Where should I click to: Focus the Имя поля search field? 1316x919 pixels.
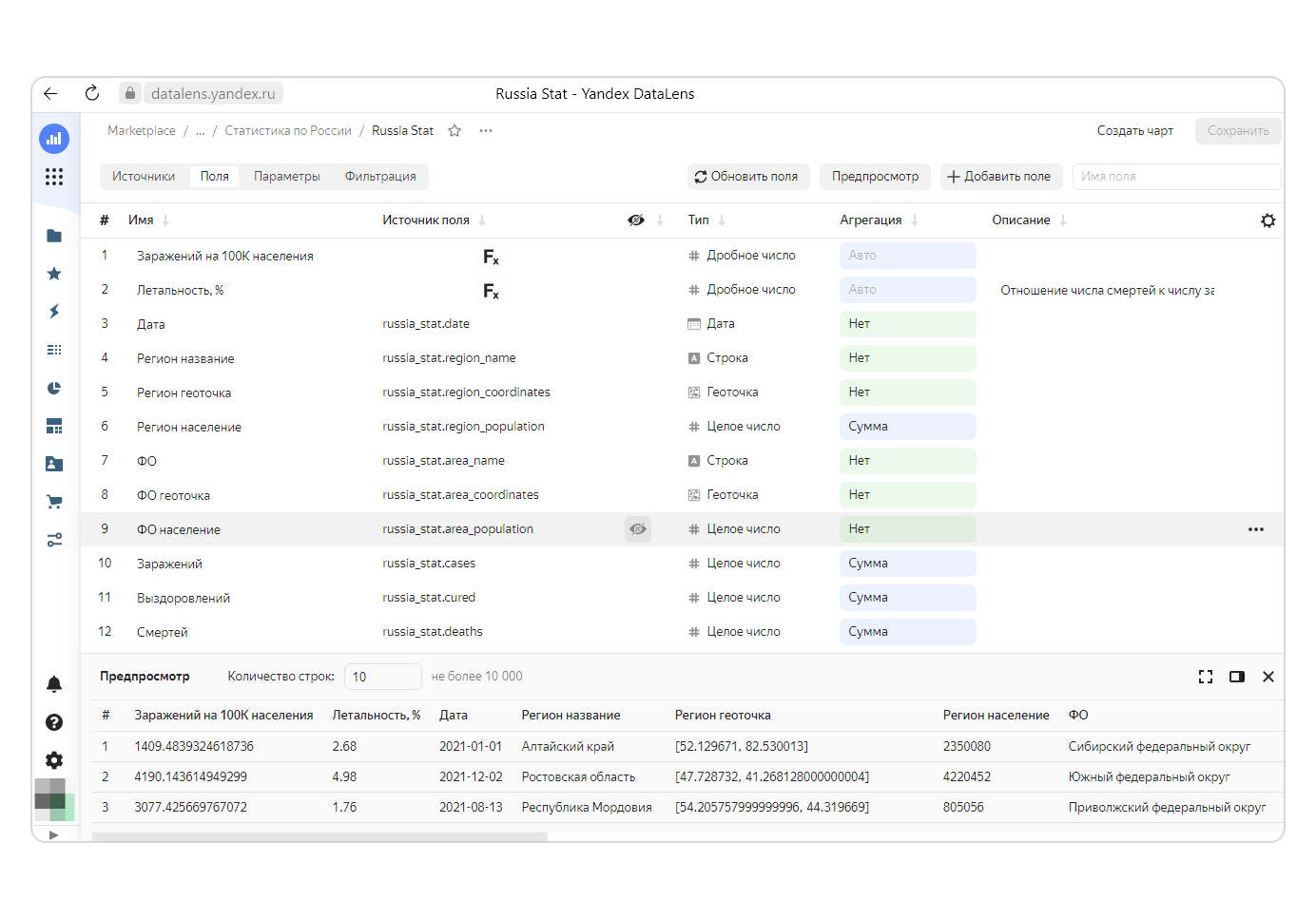click(1177, 177)
